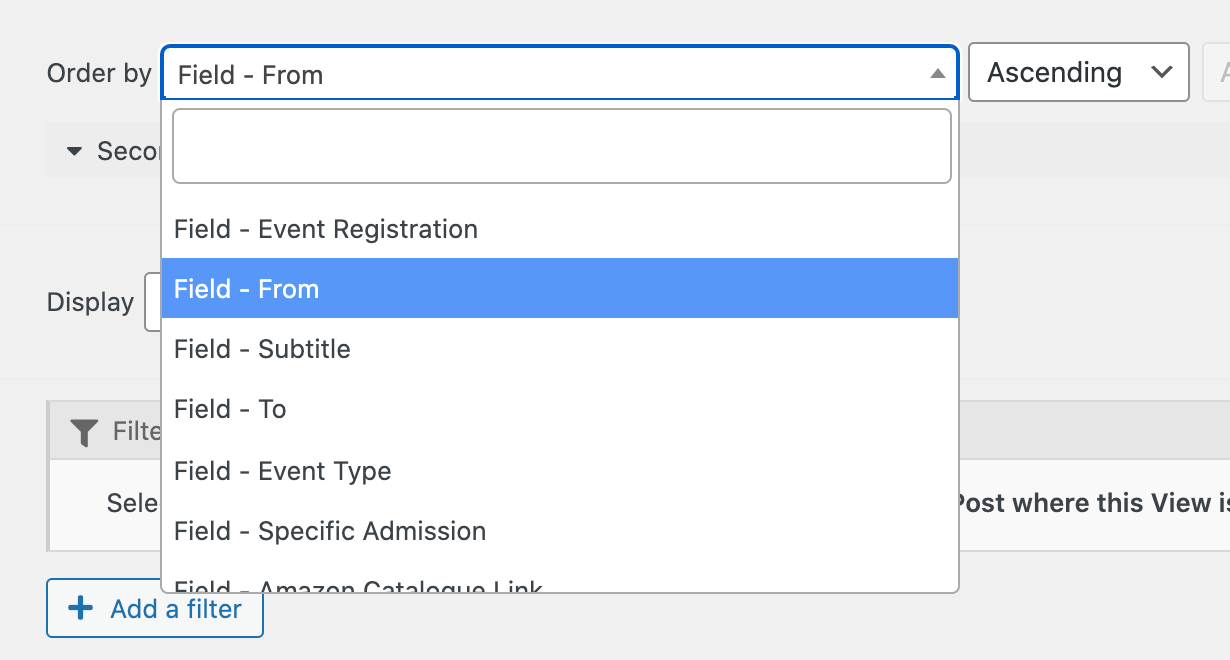Image resolution: width=1230 pixels, height=660 pixels.
Task: Choose Field - To from the list
Action: [x=560, y=409]
